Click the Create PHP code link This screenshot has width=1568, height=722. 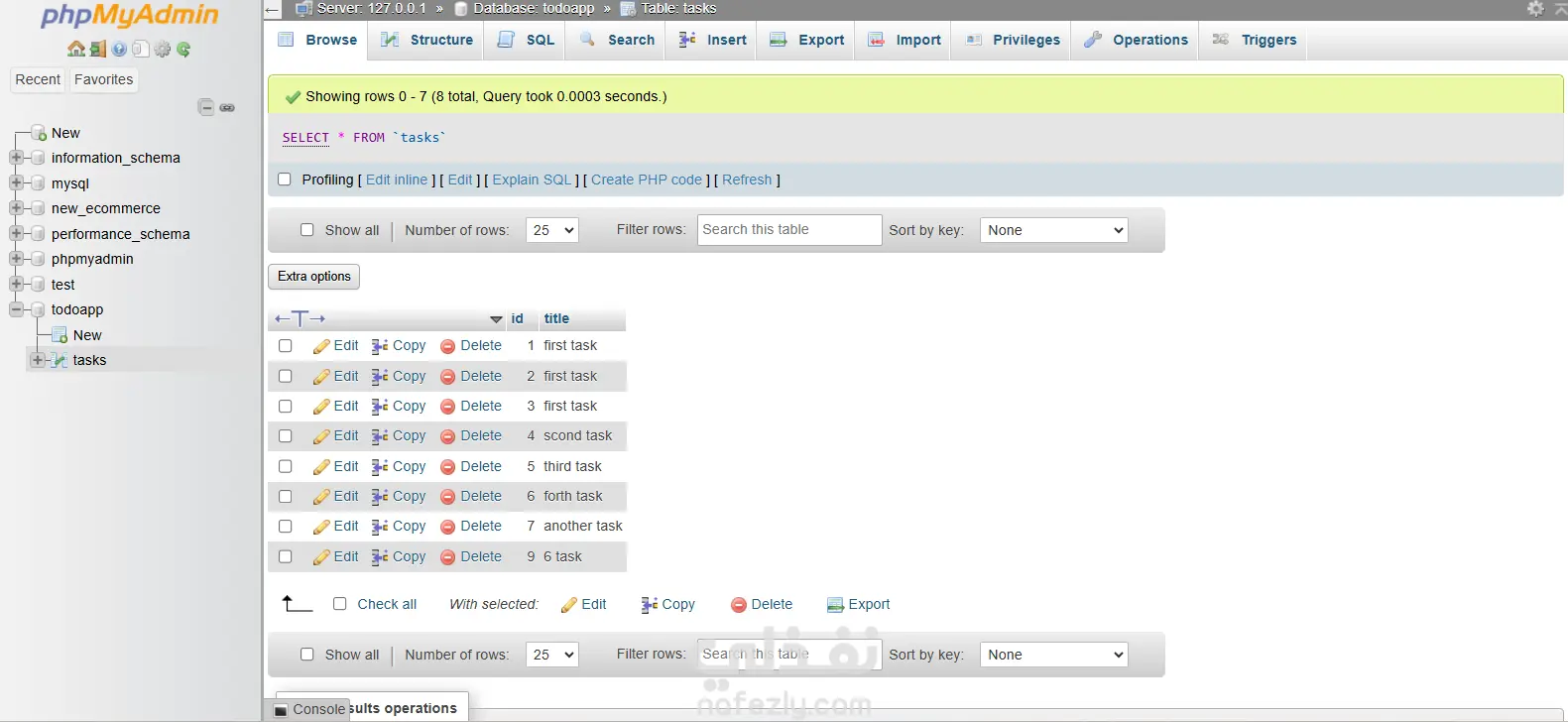[x=647, y=180]
